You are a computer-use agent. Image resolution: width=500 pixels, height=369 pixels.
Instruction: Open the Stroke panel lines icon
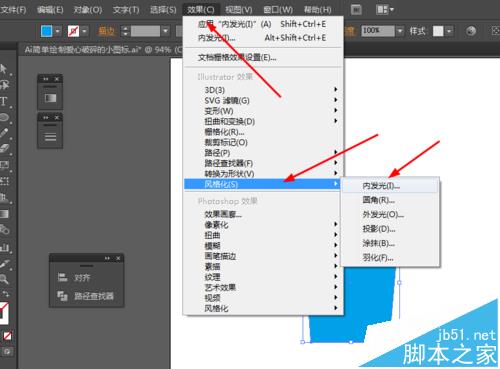pos(50,136)
